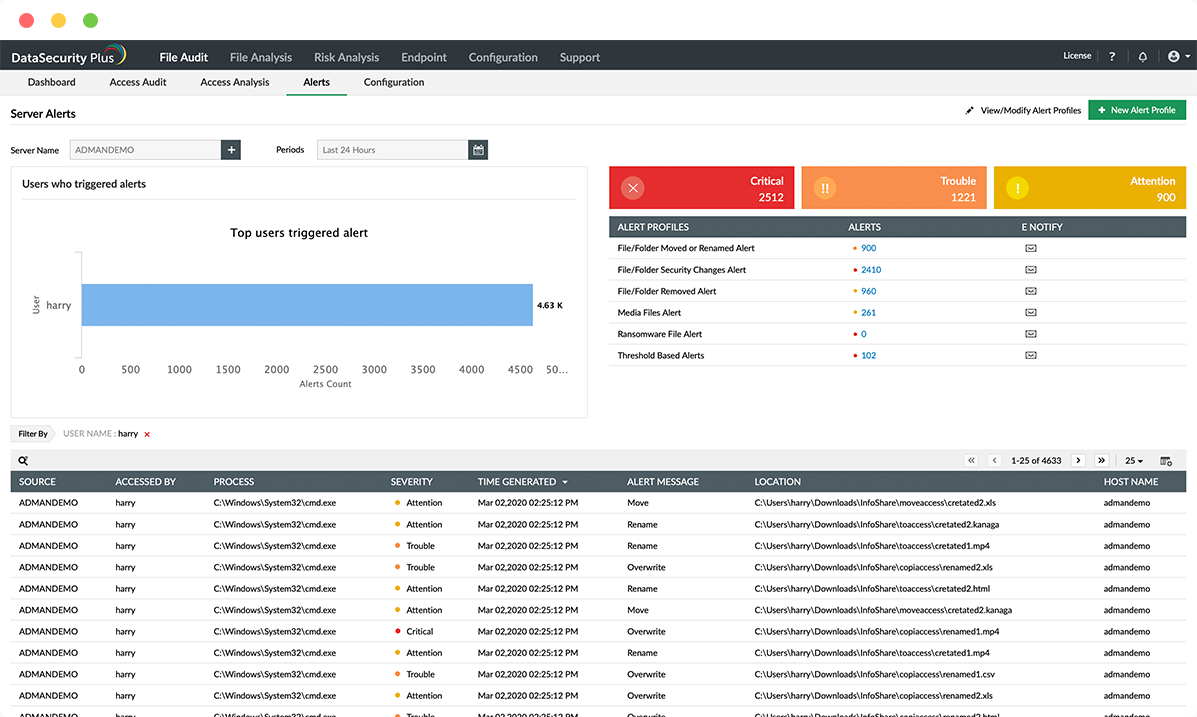Open the column chooser icon above table
1197x717 pixels.
[x=1166, y=461]
